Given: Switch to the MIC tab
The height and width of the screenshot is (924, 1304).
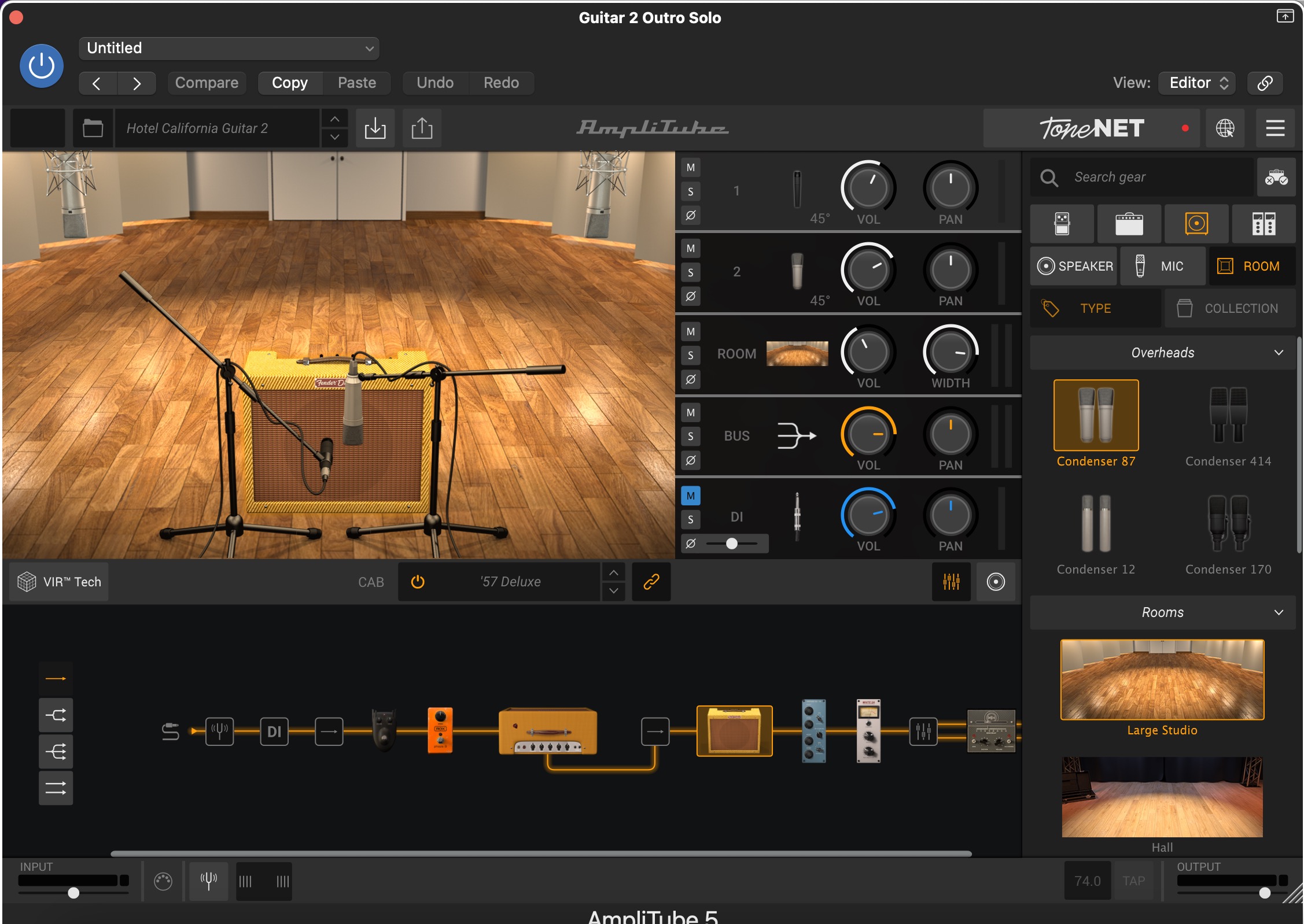Looking at the screenshot, I should pos(1163,266).
